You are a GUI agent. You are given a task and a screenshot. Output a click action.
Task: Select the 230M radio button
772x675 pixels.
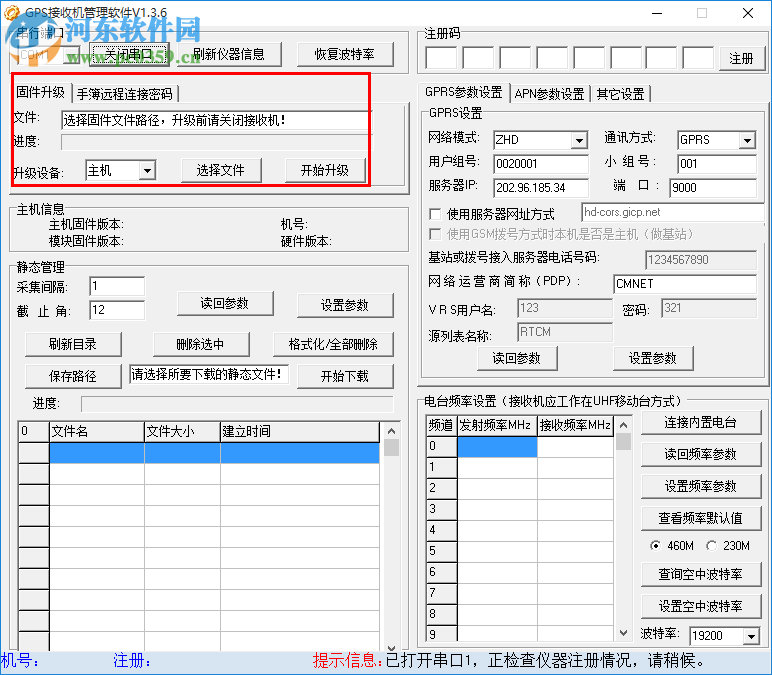tap(711, 546)
